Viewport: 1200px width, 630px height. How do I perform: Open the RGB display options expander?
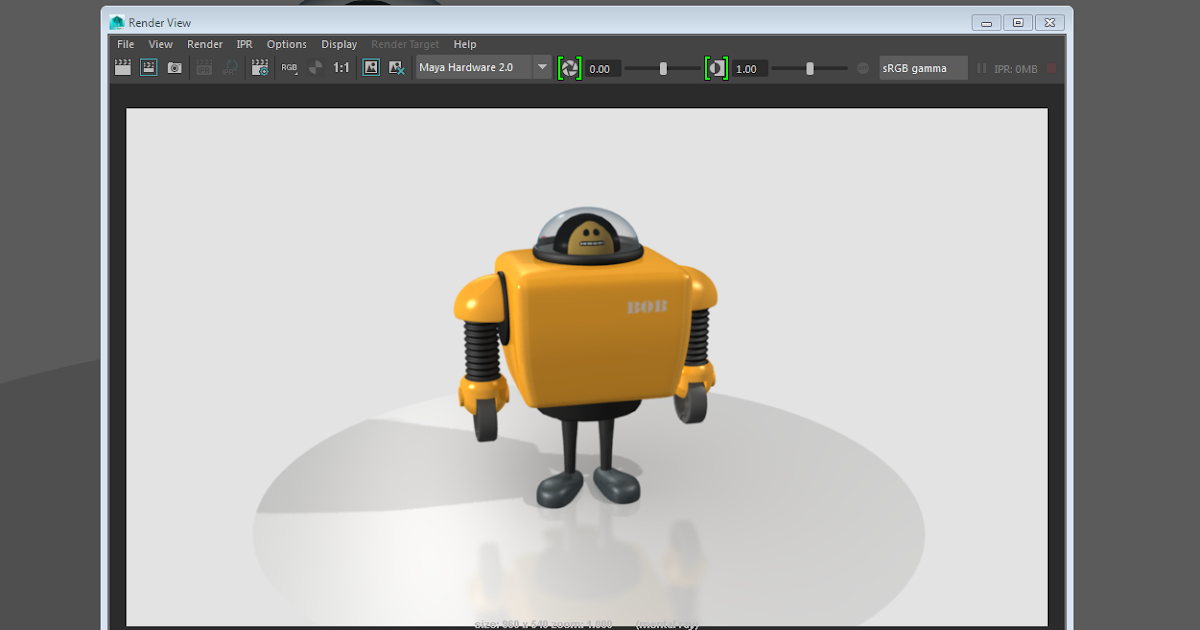pyautogui.click(x=296, y=74)
